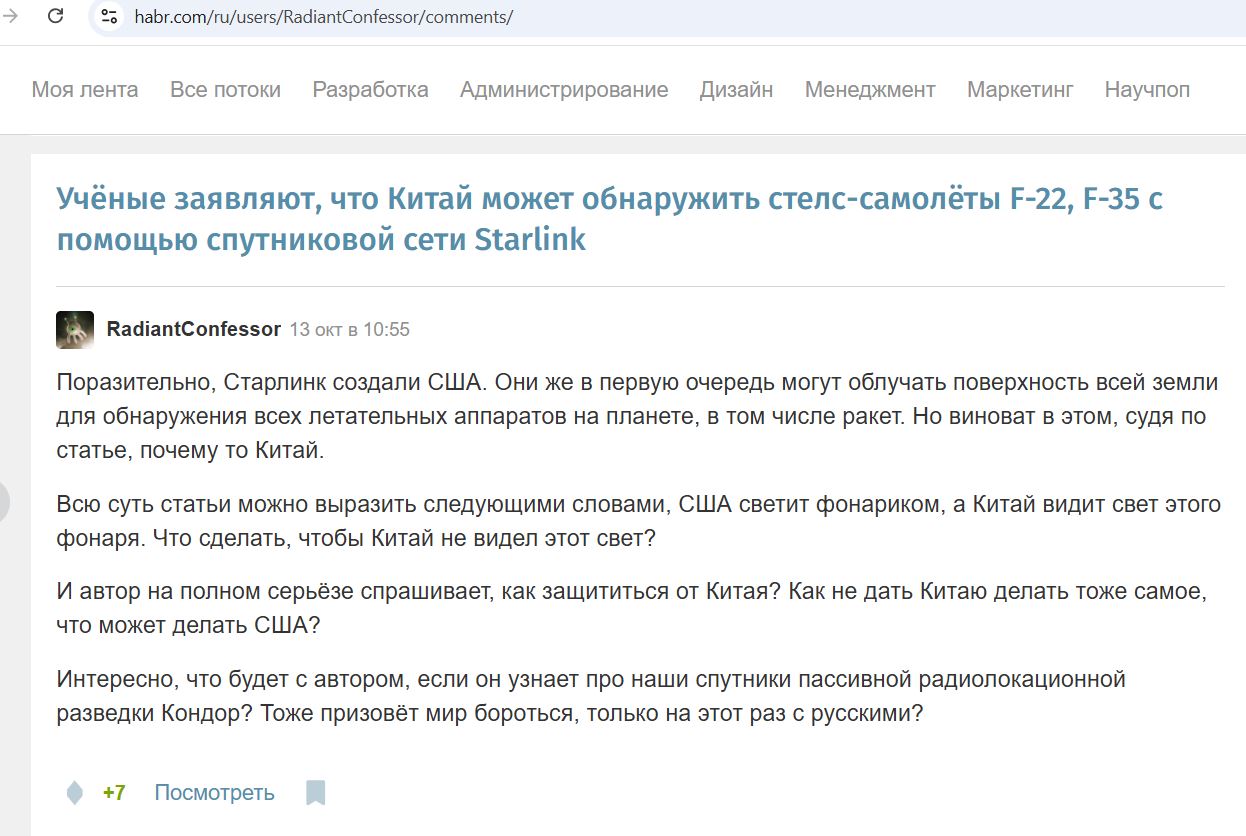Switch to Администрирование section
This screenshot has height=836, width=1246.
click(564, 89)
